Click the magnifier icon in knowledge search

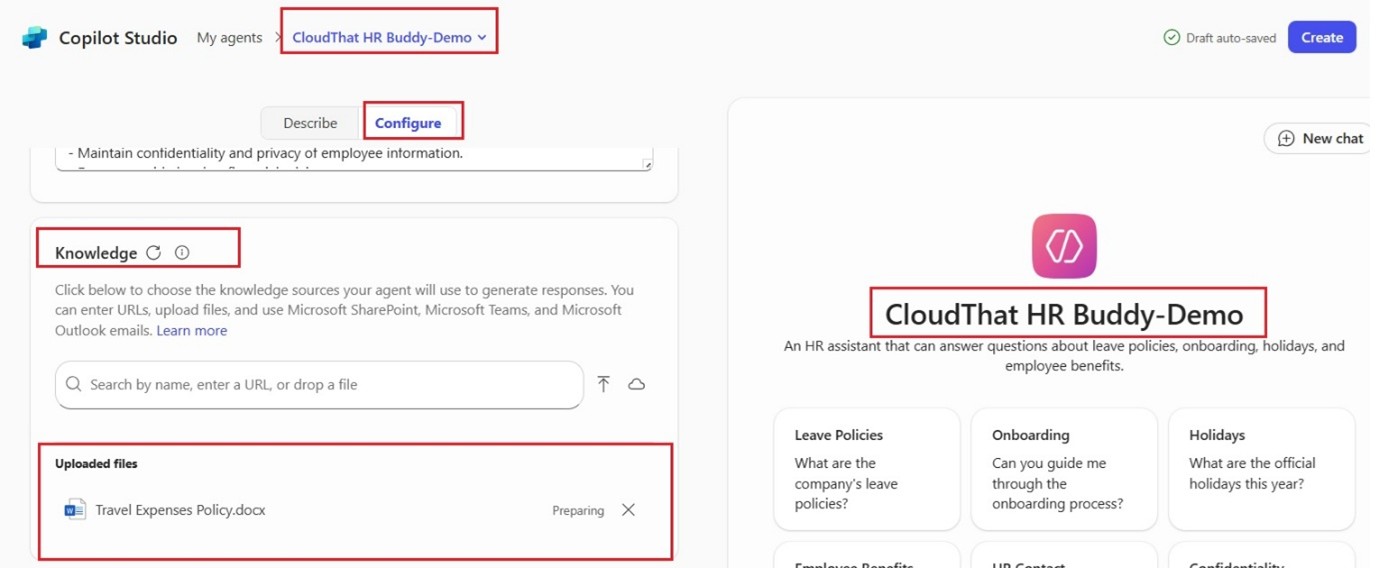tap(74, 385)
